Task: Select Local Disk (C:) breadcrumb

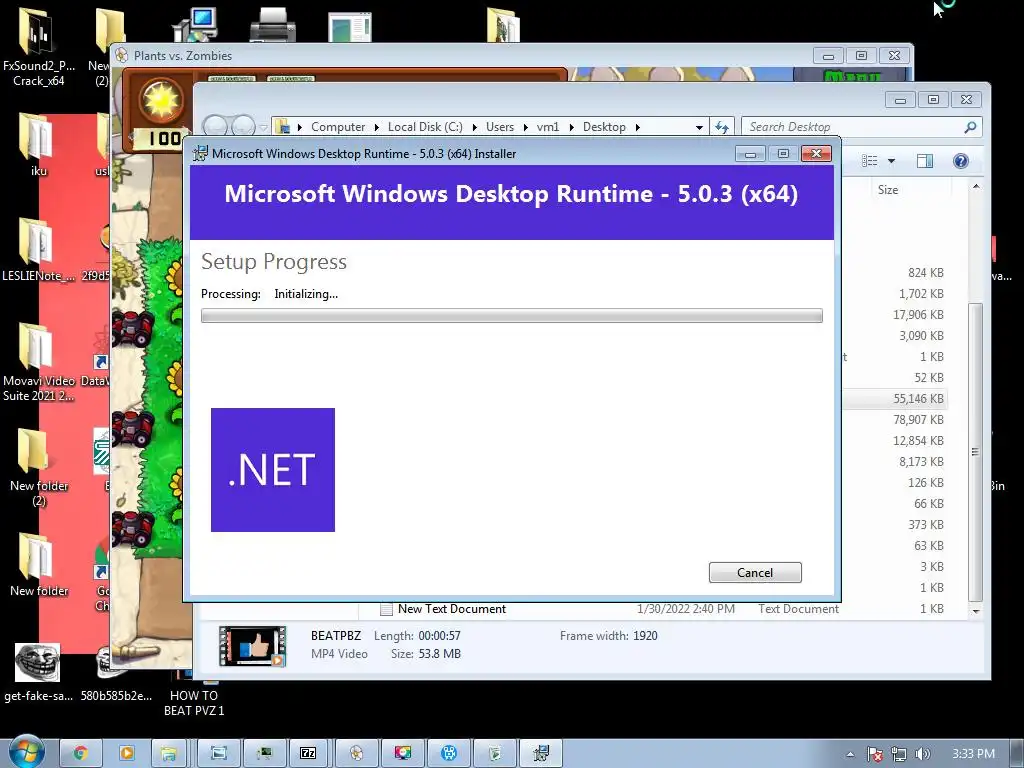Action: pos(425,127)
